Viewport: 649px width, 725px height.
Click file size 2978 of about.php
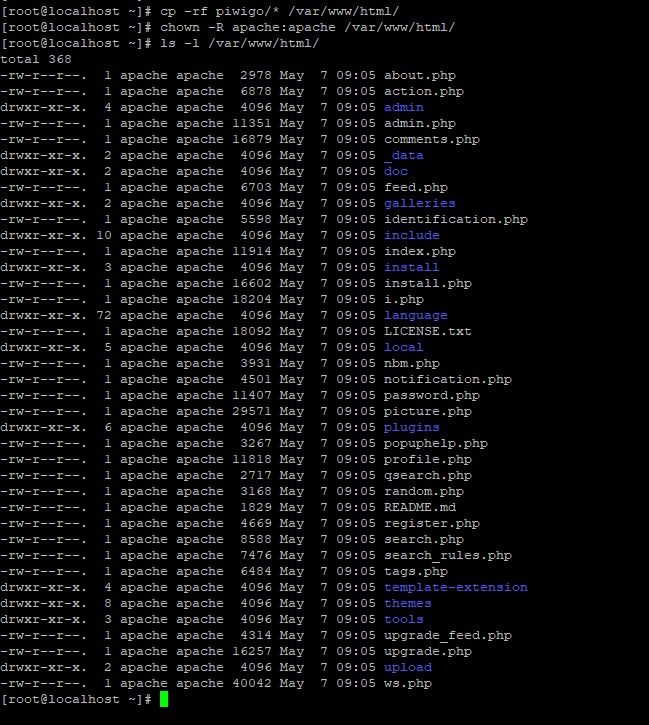point(256,75)
